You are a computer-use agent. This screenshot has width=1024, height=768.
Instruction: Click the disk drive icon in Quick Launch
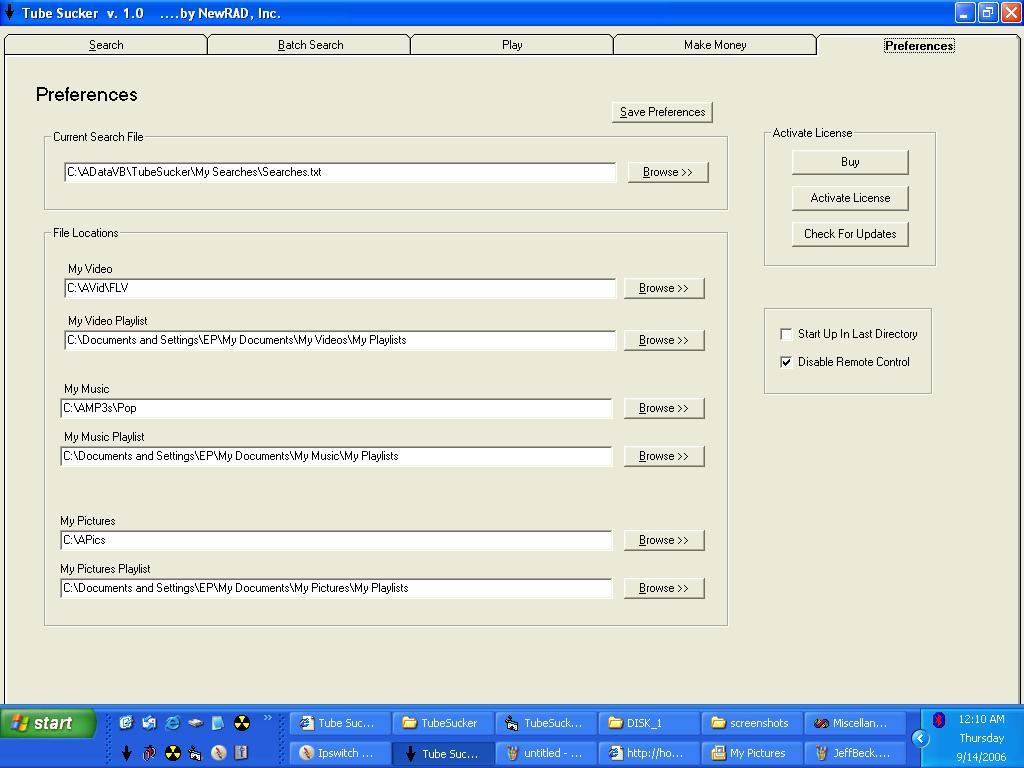tap(196, 722)
